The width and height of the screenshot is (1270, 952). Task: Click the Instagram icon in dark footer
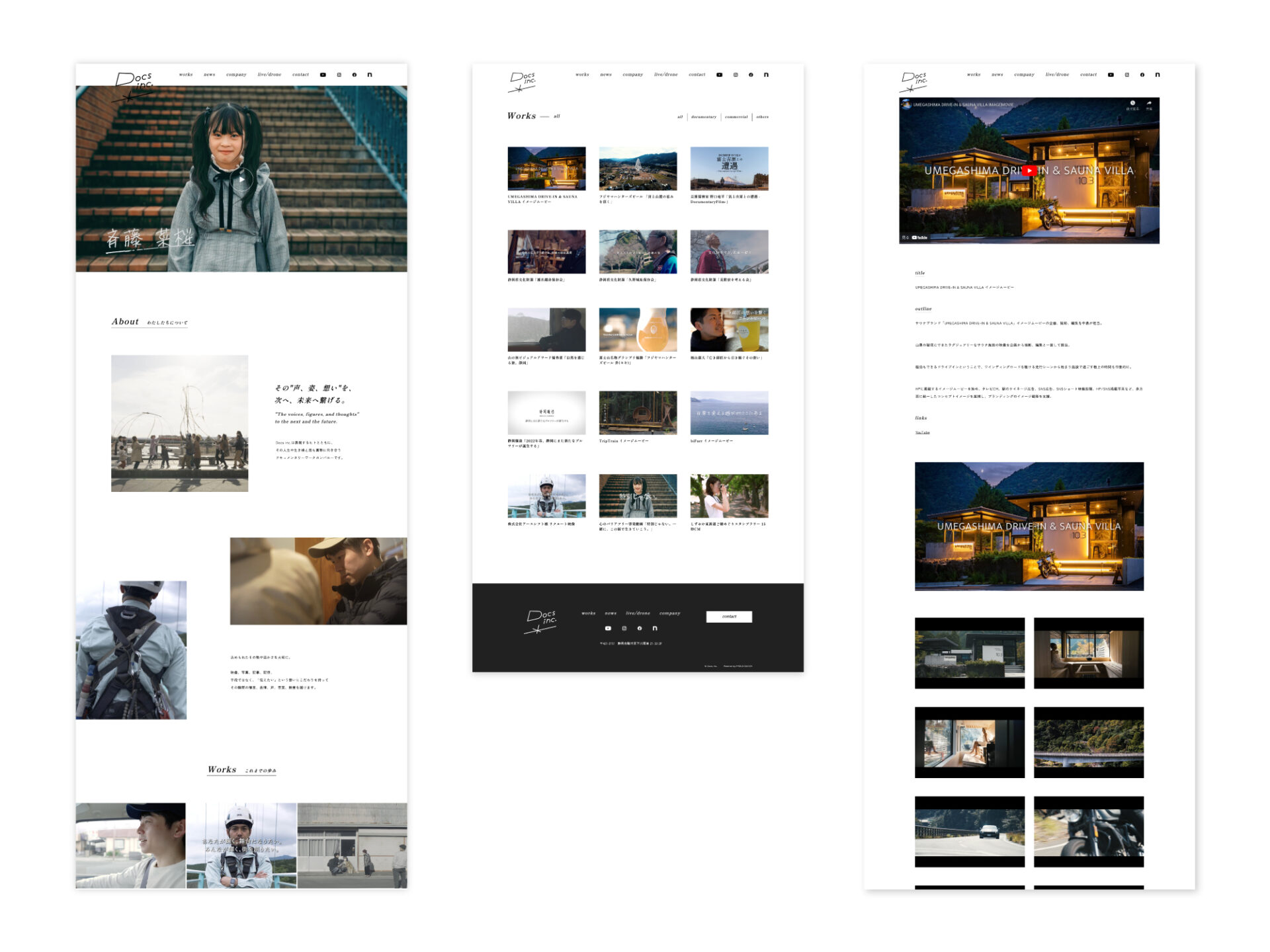pyautogui.click(x=624, y=628)
